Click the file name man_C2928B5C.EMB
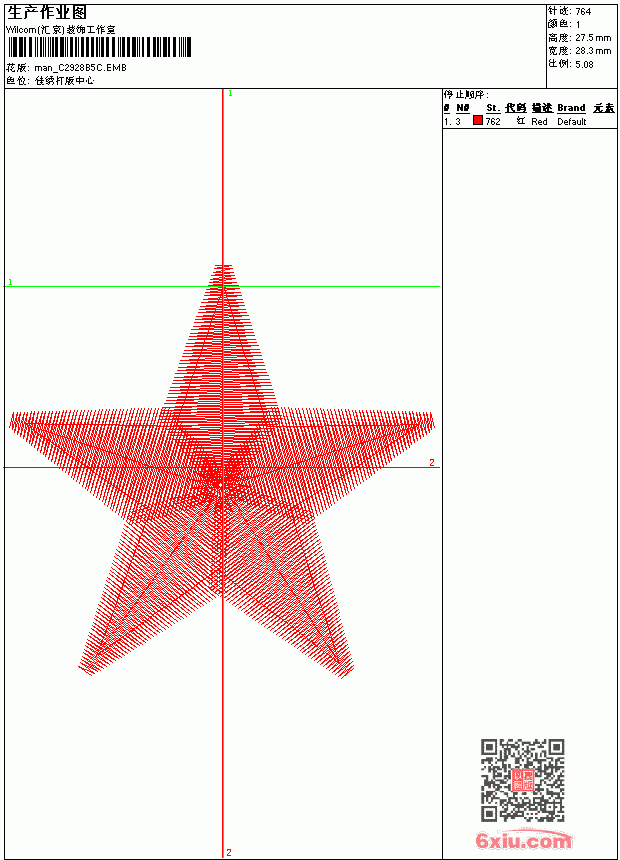 80,68
